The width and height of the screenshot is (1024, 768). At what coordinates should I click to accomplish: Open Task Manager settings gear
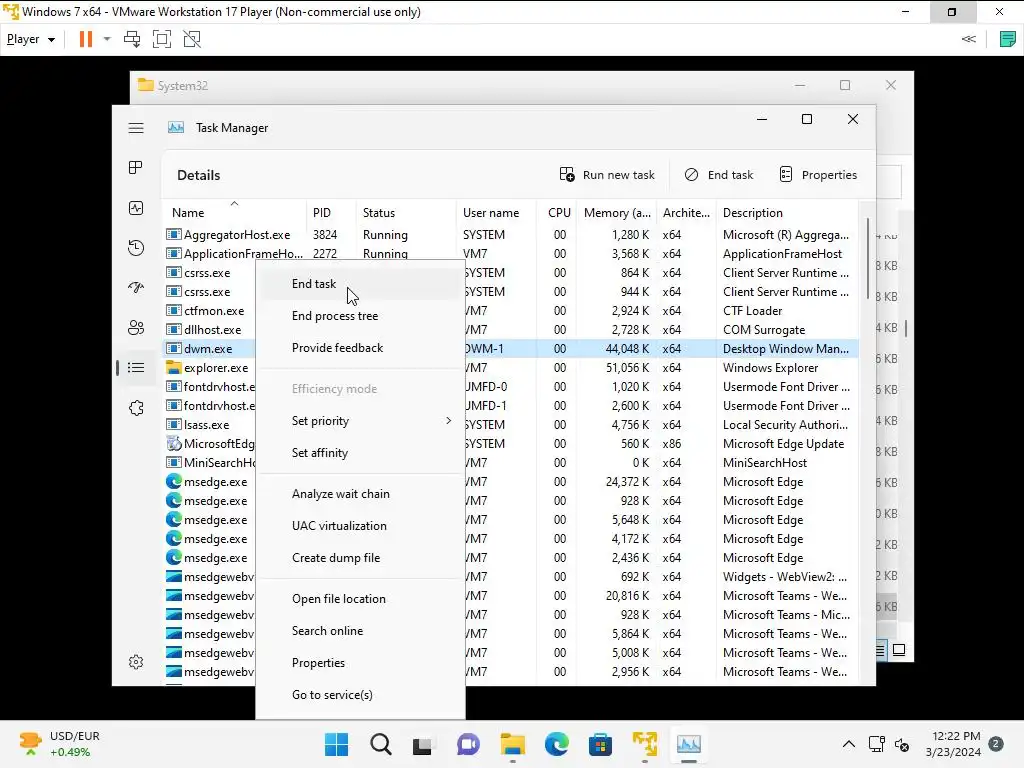coord(136,662)
